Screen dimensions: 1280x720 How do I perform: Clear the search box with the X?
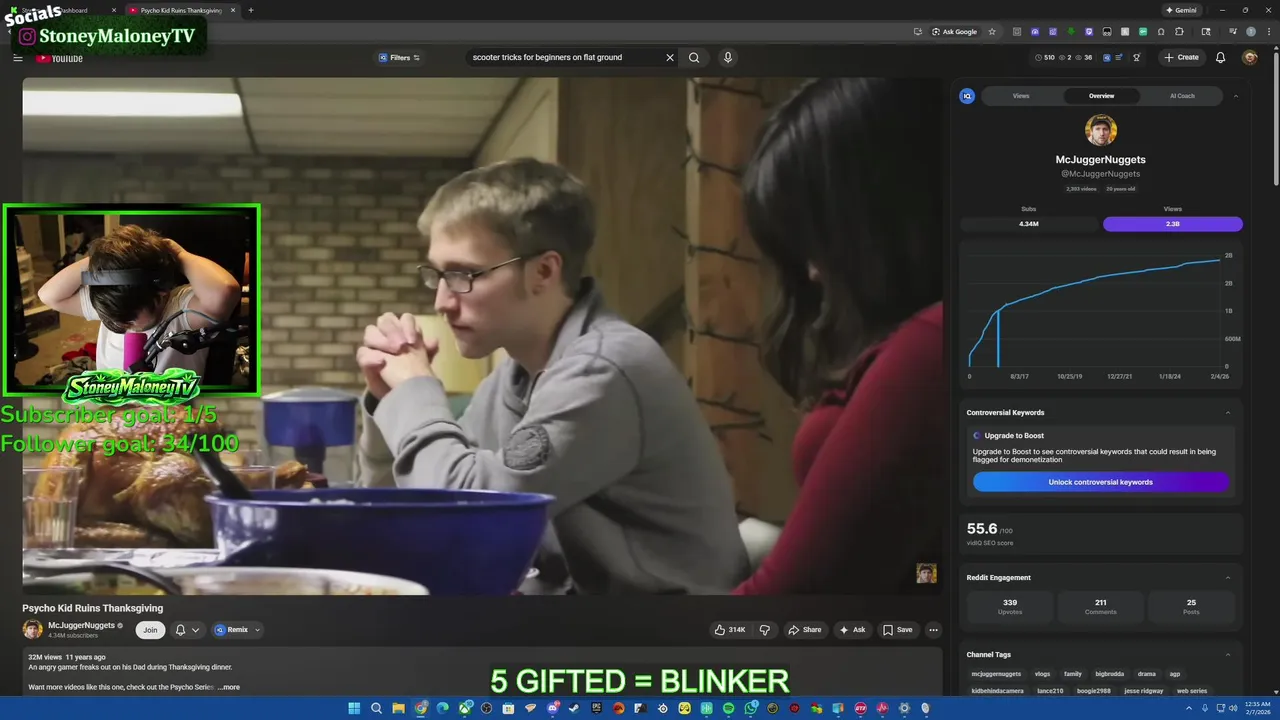point(670,58)
